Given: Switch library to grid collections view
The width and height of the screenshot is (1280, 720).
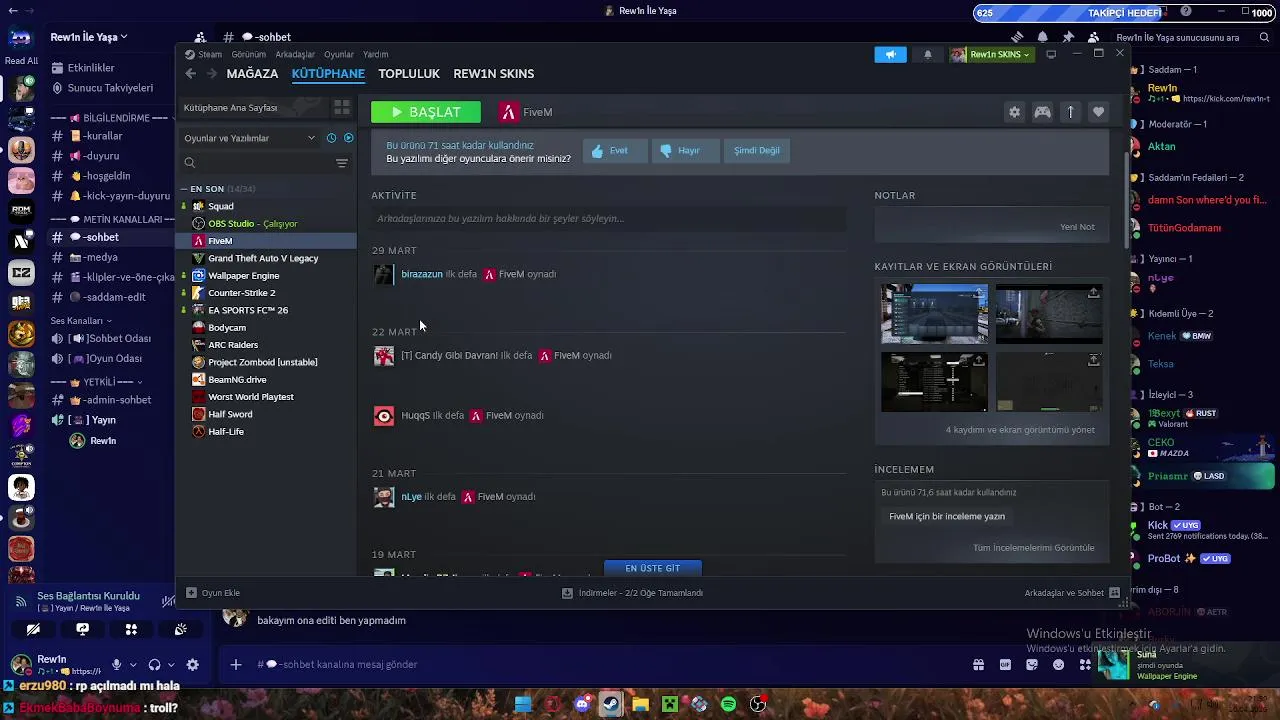Looking at the screenshot, I should 342,107.
